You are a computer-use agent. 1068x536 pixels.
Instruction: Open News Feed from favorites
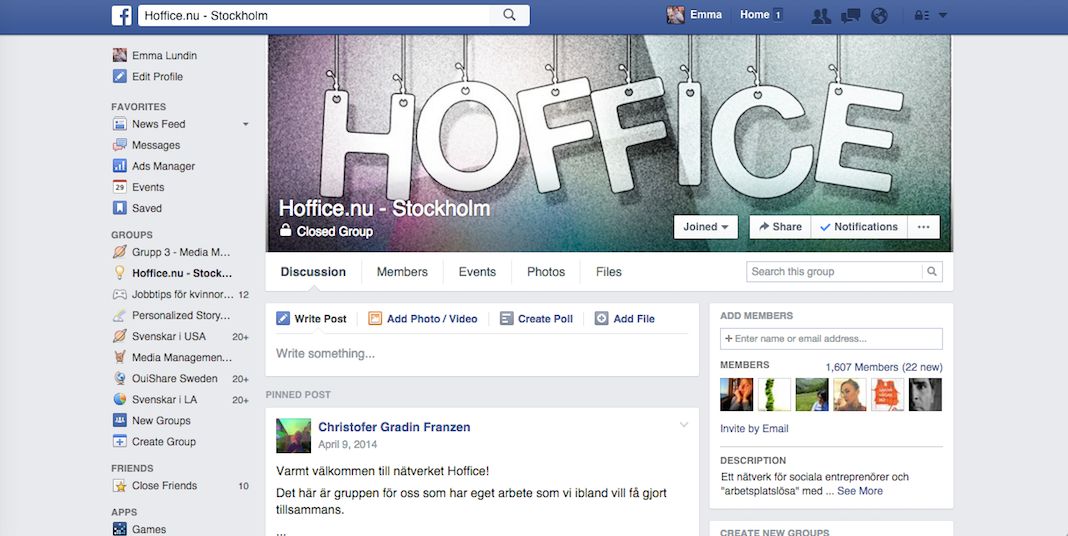tap(159, 124)
